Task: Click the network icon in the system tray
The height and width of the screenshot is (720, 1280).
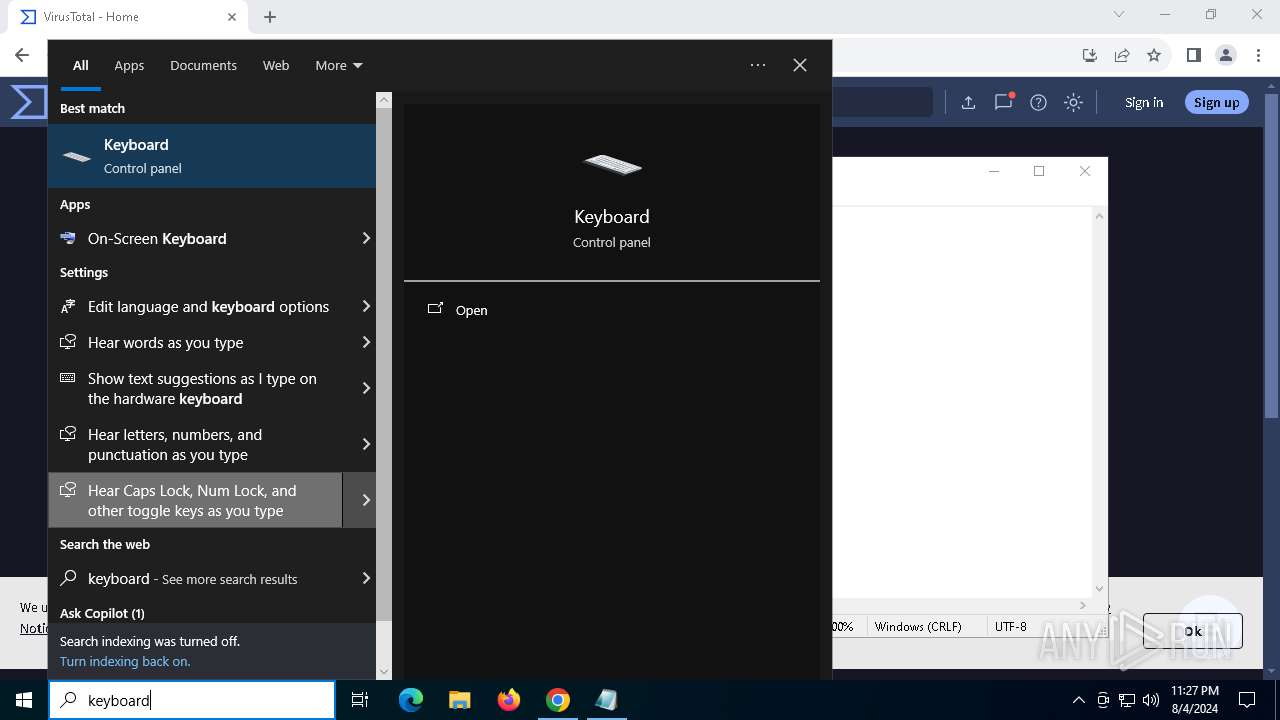Action: coord(1127,700)
